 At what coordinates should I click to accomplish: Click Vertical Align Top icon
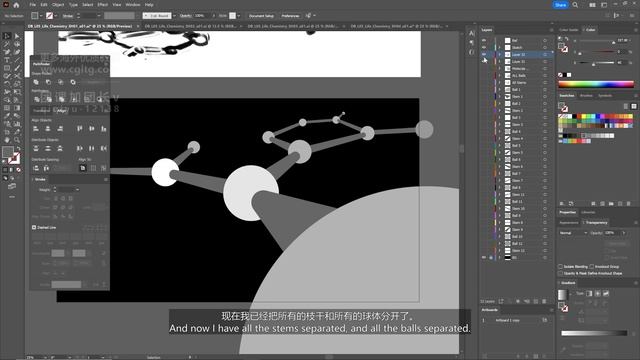click(x=80, y=129)
